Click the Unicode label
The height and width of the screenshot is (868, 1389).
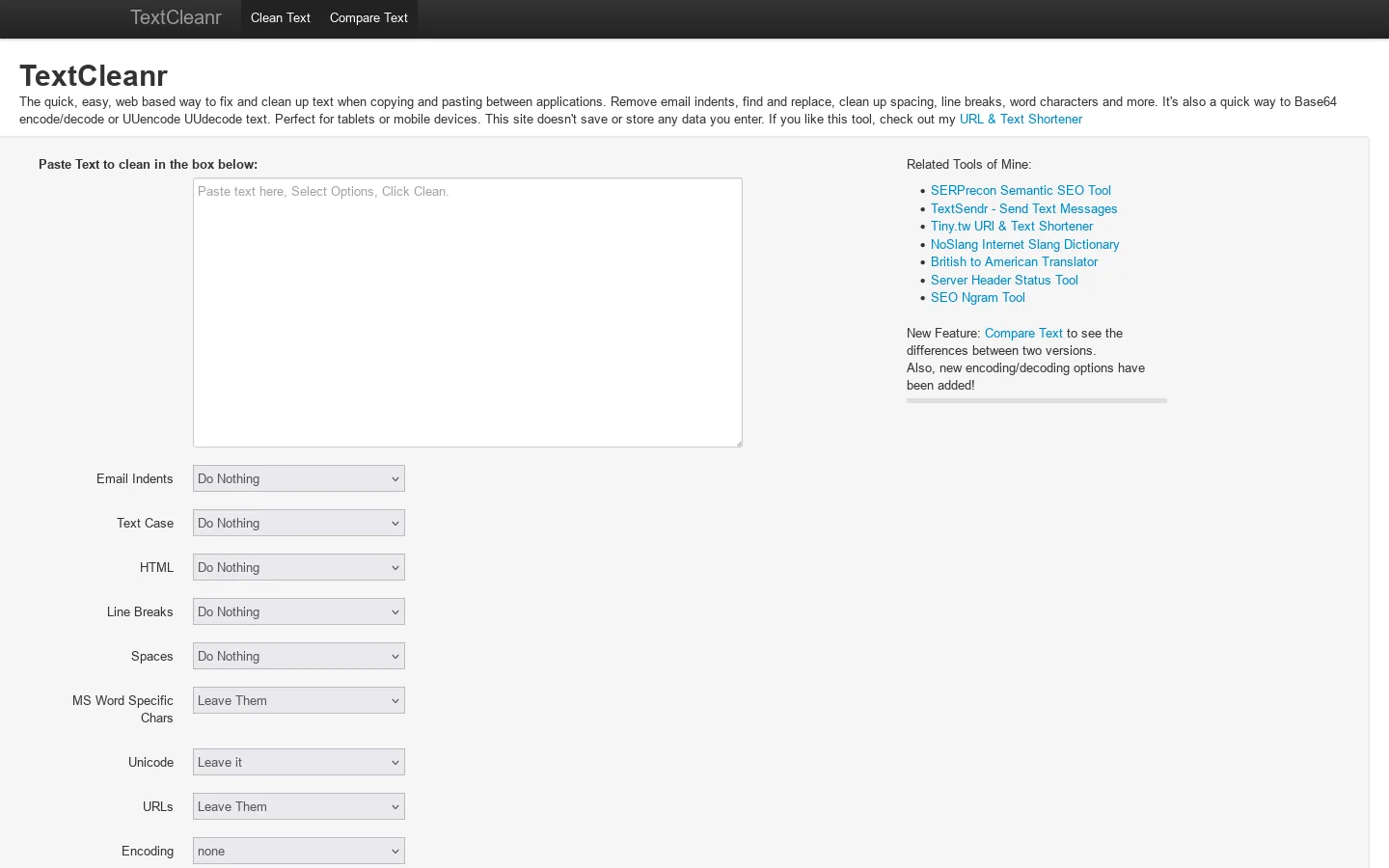click(x=151, y=763)
